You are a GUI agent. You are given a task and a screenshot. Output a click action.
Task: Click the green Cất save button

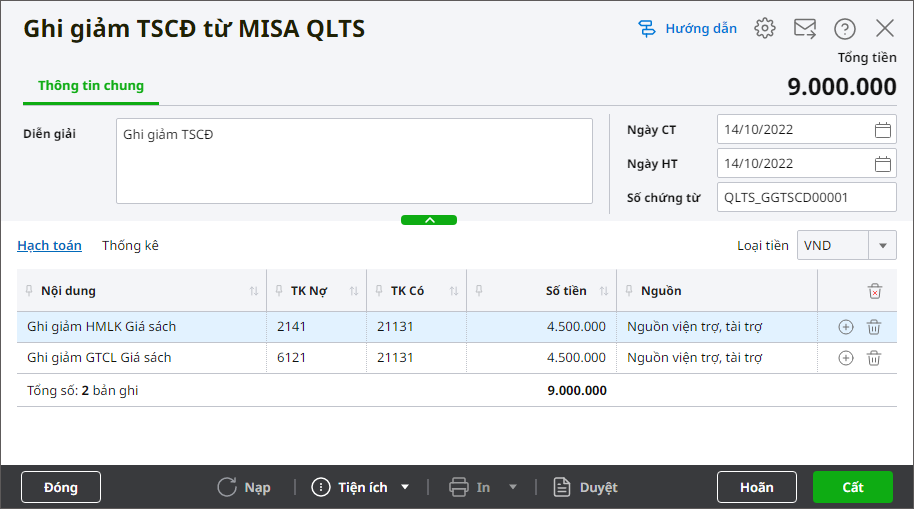tap(852, 487)
